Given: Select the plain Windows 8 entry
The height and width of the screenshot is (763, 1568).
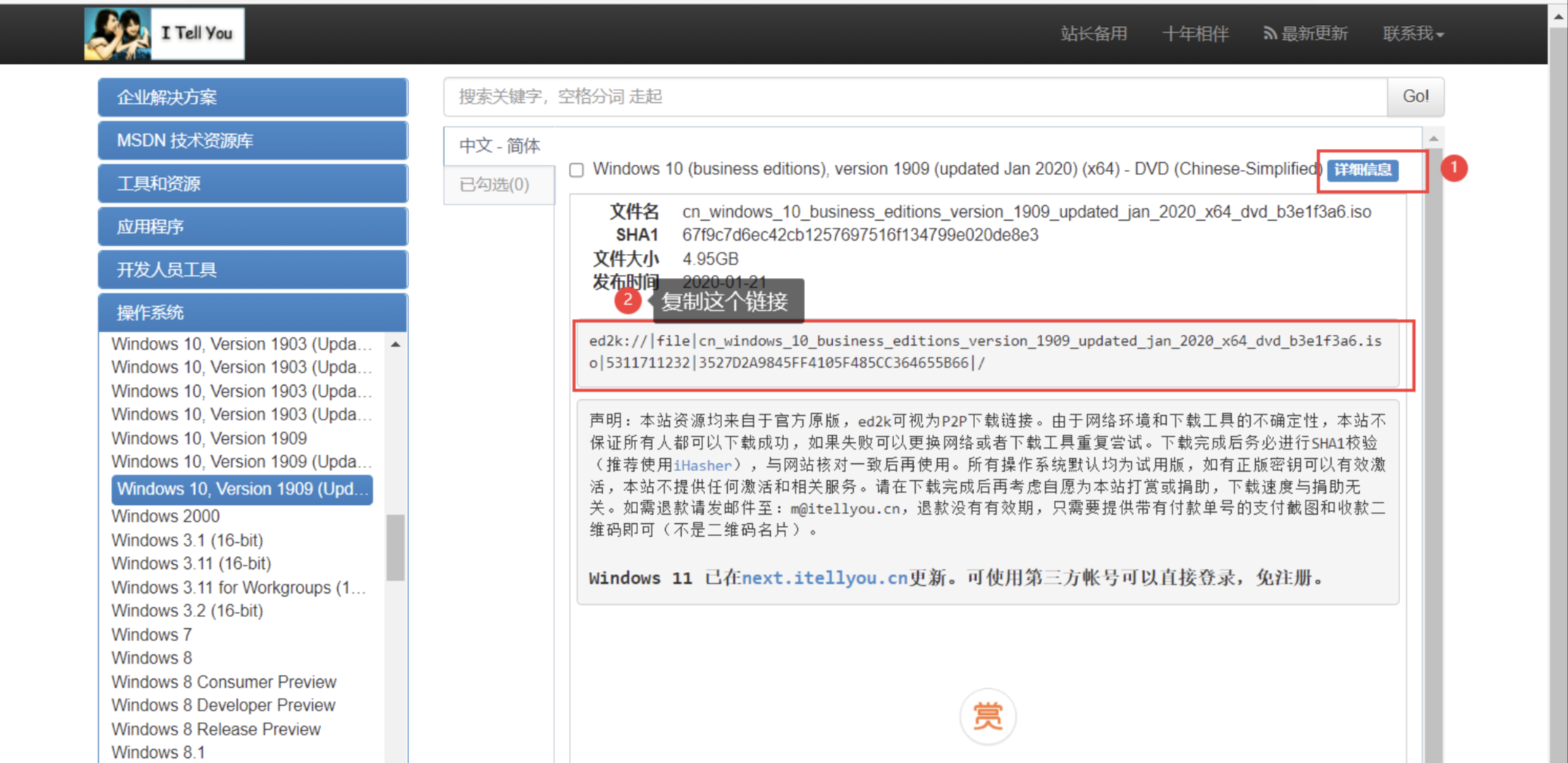Looking at the screenshot, I should coord(152,658).
